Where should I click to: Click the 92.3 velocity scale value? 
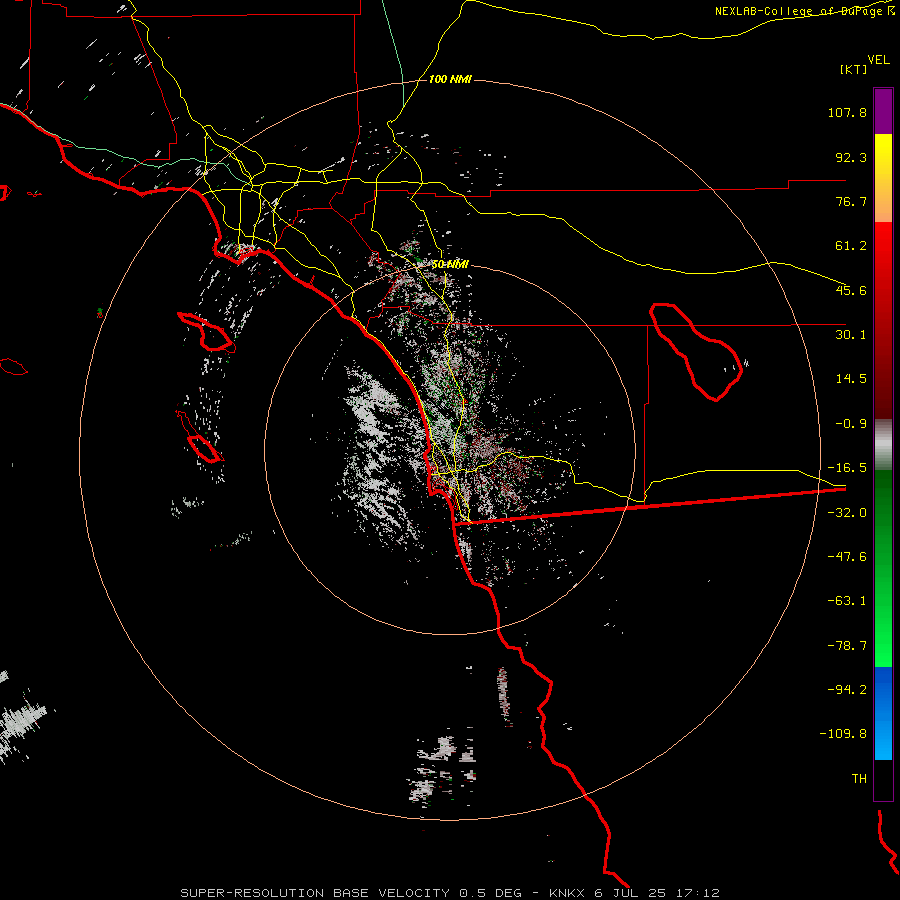click(851, 157)
